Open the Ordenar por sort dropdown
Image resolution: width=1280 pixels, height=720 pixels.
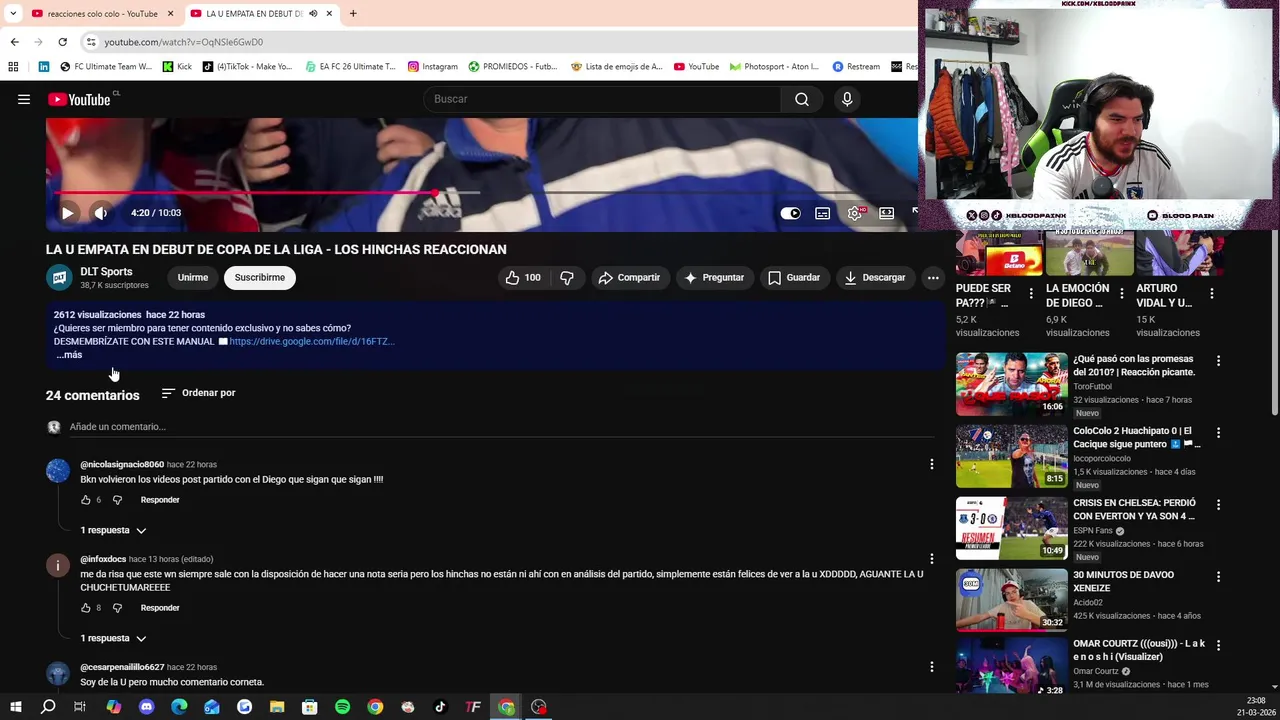(x=198, y=393)
